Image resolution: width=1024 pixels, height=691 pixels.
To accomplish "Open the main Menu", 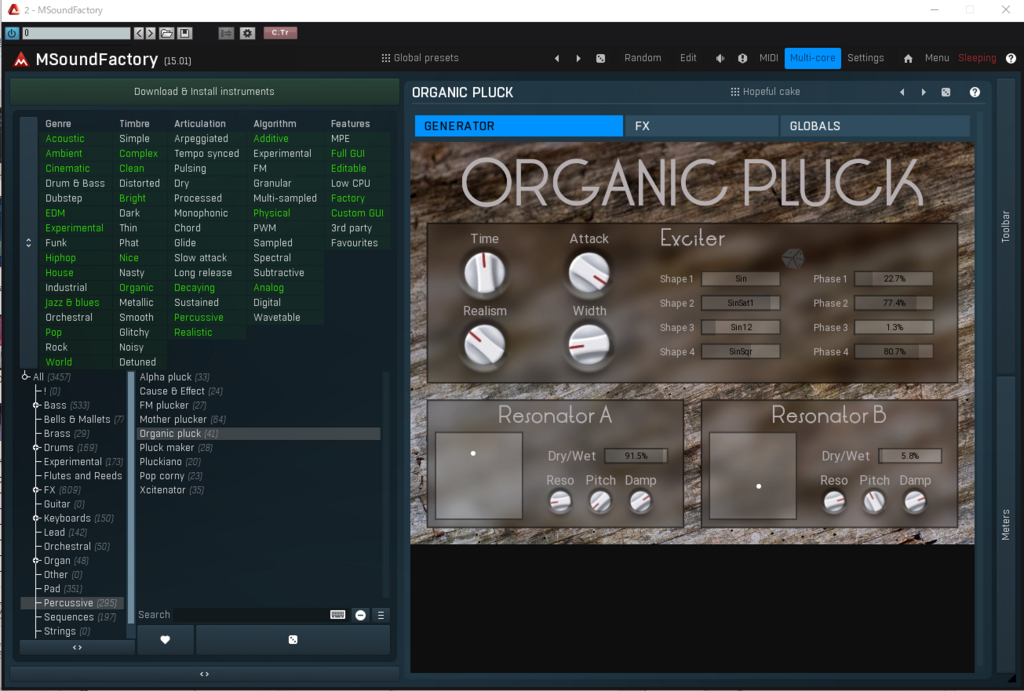I will click(936, 58).
